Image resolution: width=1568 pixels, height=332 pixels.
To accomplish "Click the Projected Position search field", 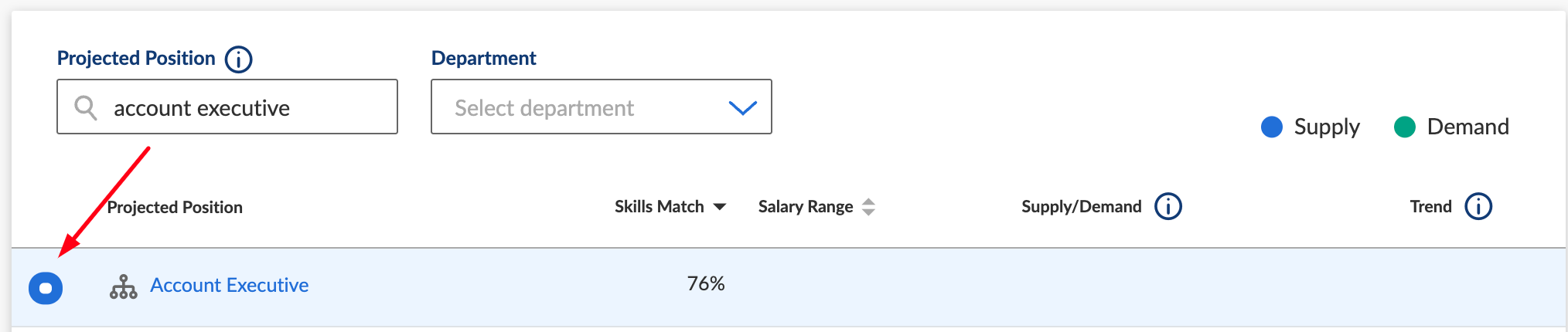I will 227,107.
